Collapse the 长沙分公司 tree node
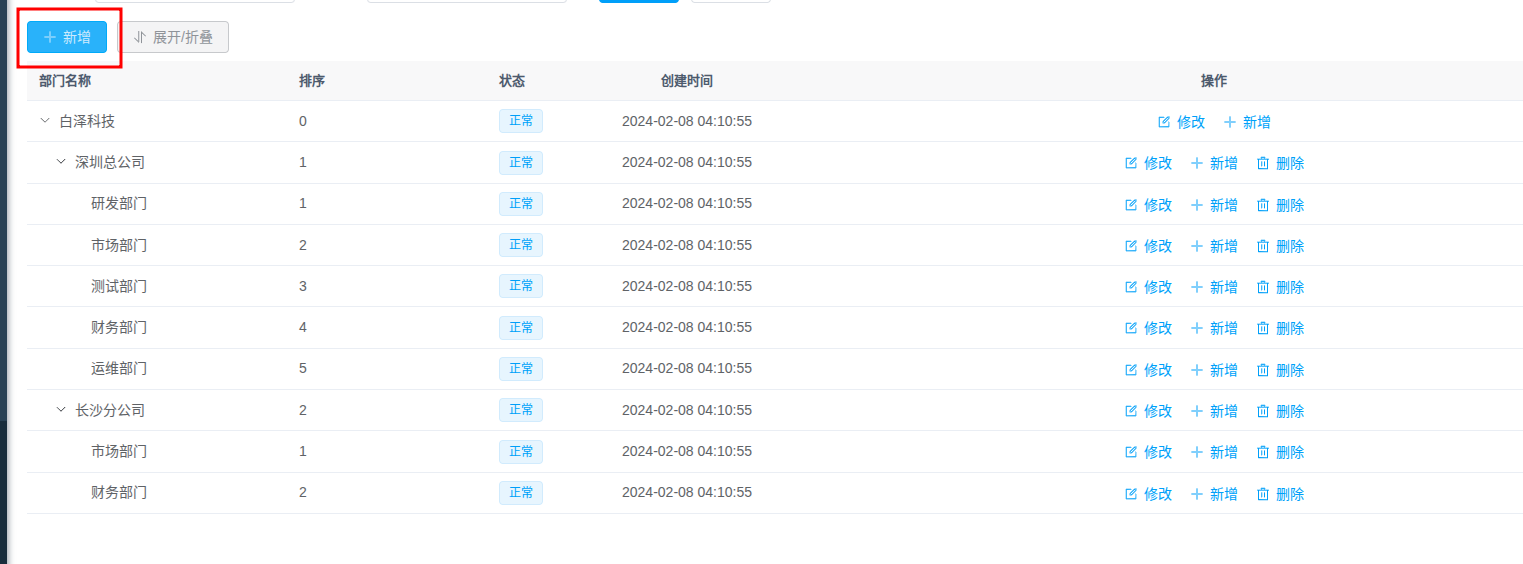The width and height of the screenshot is (1523, 564). (x=60, y=410)
